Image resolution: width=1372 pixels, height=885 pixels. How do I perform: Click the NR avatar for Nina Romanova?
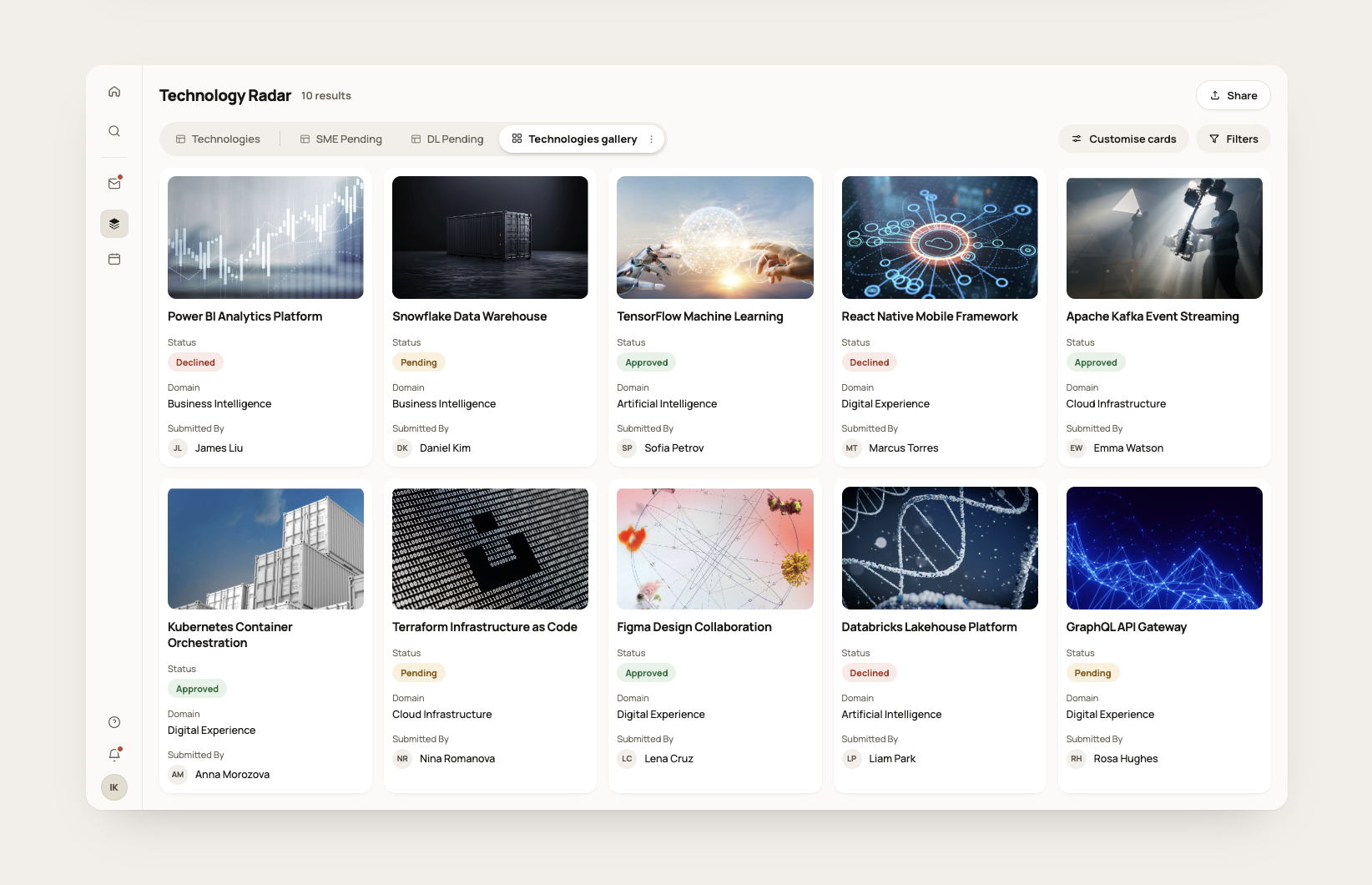tap(402, 759)
